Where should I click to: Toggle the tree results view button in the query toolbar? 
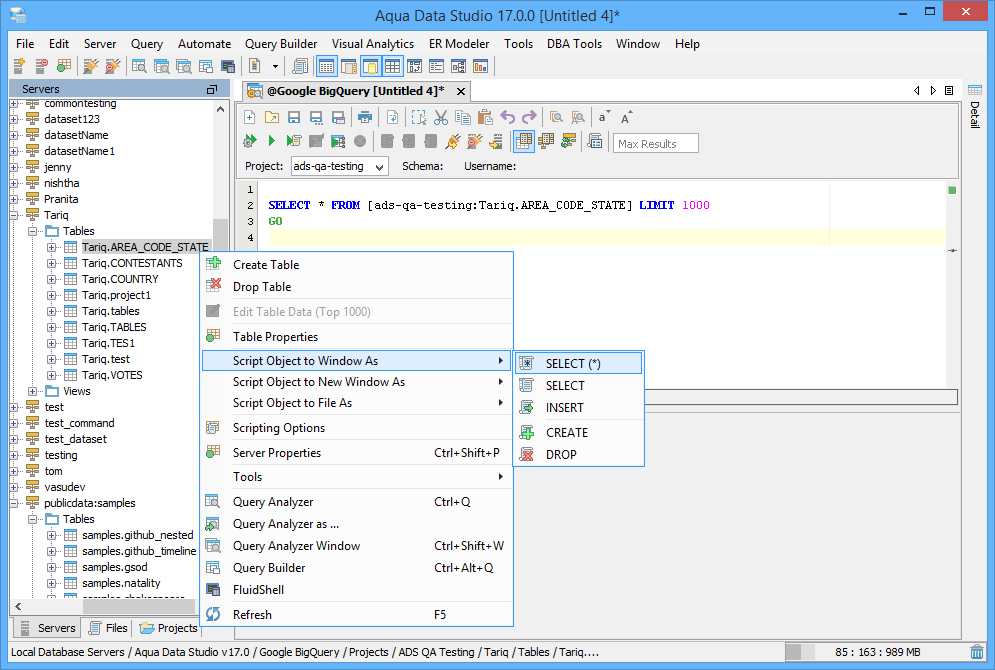pyautogui.click(x=546, y=141)
